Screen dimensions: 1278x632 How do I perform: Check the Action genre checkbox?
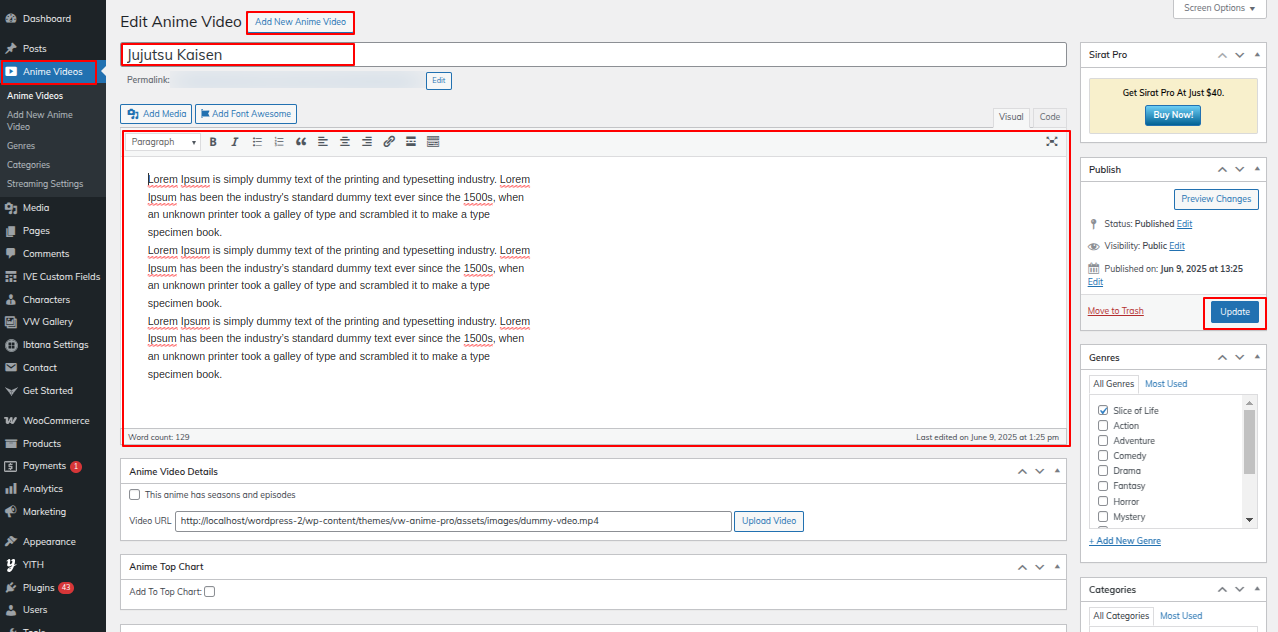[x=1103, y=426]
